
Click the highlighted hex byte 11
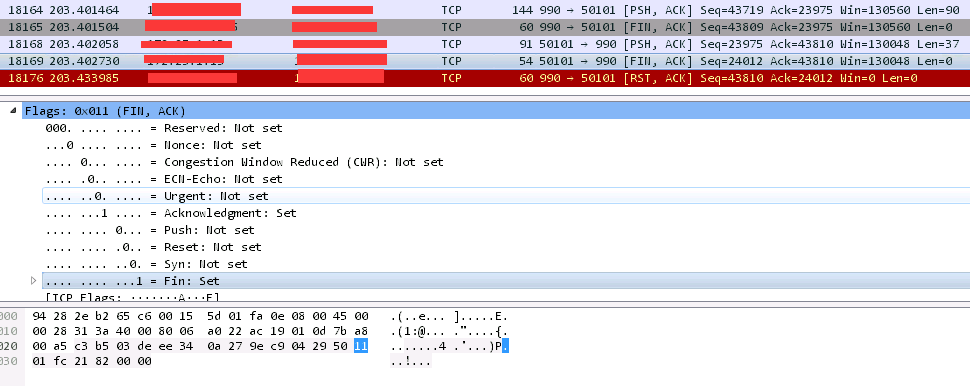[x=361, y=346]
